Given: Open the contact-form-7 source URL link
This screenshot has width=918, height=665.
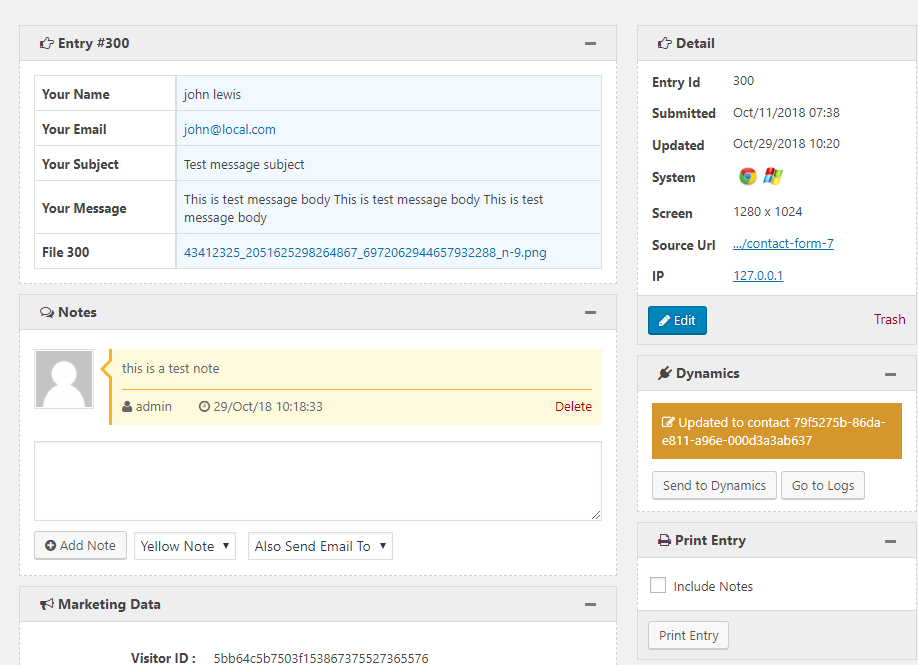Looking at the screenshot, I should pyautogui.click(x=783, y=244).
